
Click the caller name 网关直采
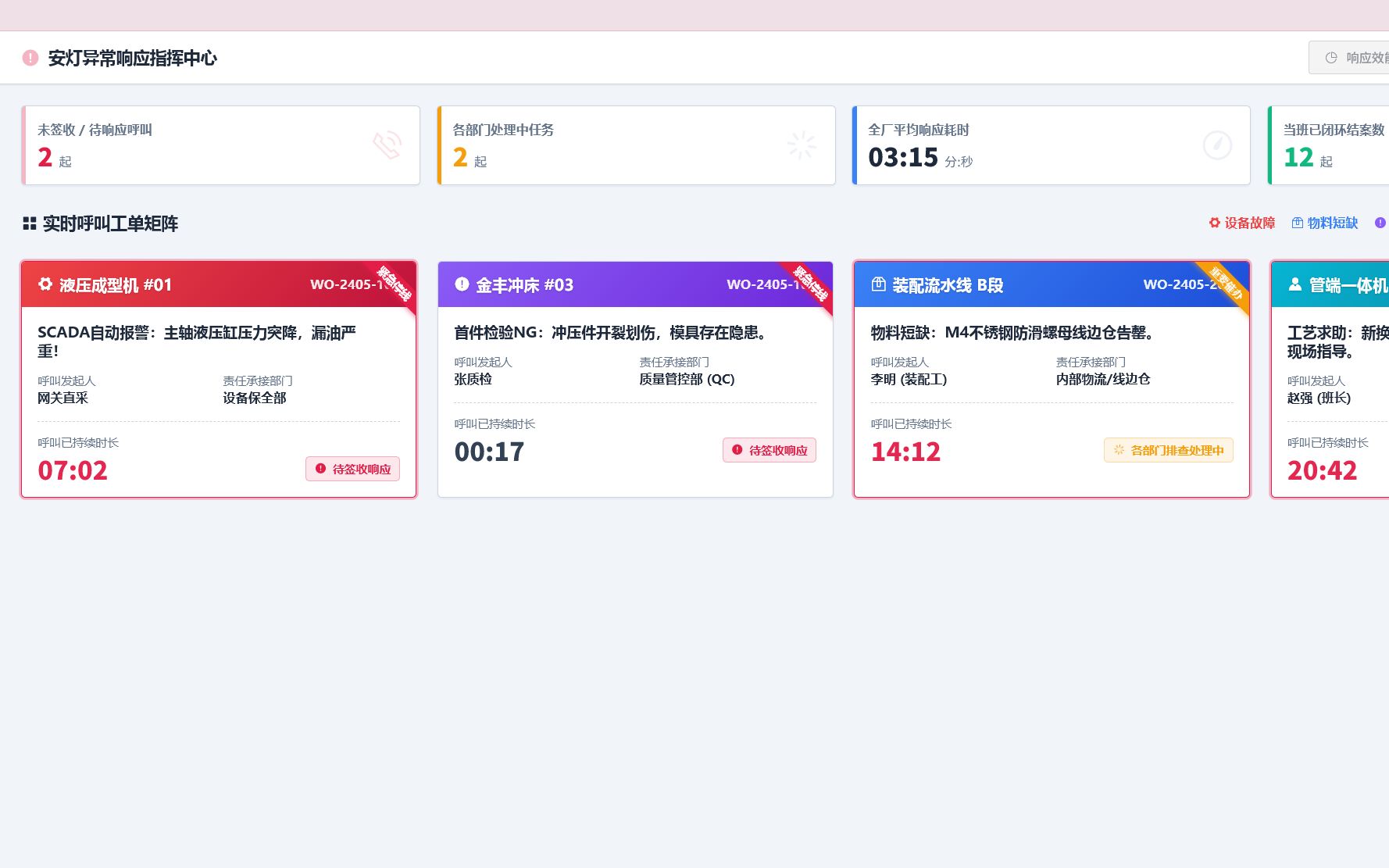pyautogui.click(x=62, y=398)
